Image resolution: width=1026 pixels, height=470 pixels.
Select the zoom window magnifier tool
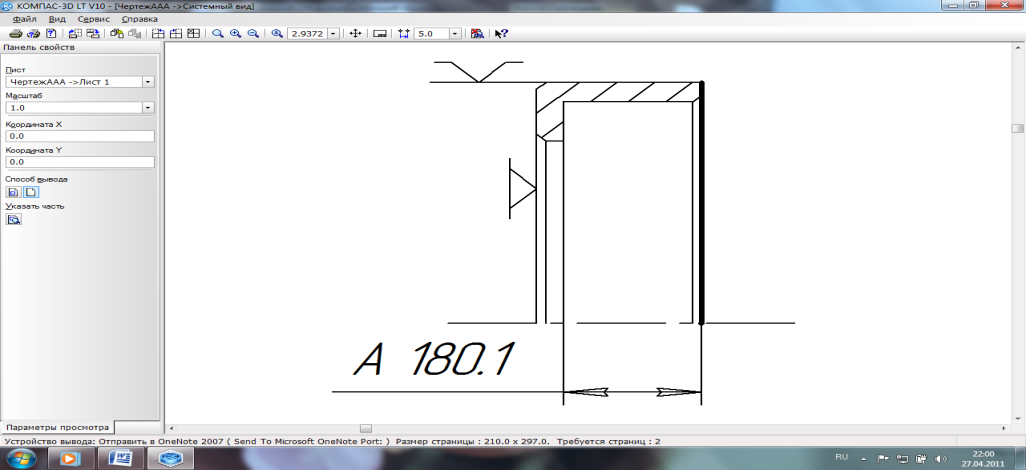(218, 33)
